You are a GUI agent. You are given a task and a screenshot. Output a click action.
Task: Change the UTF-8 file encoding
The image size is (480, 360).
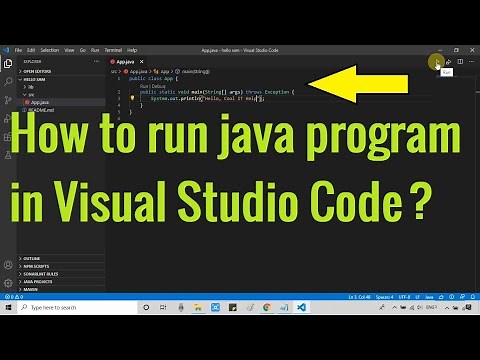(x=404, y=297)
